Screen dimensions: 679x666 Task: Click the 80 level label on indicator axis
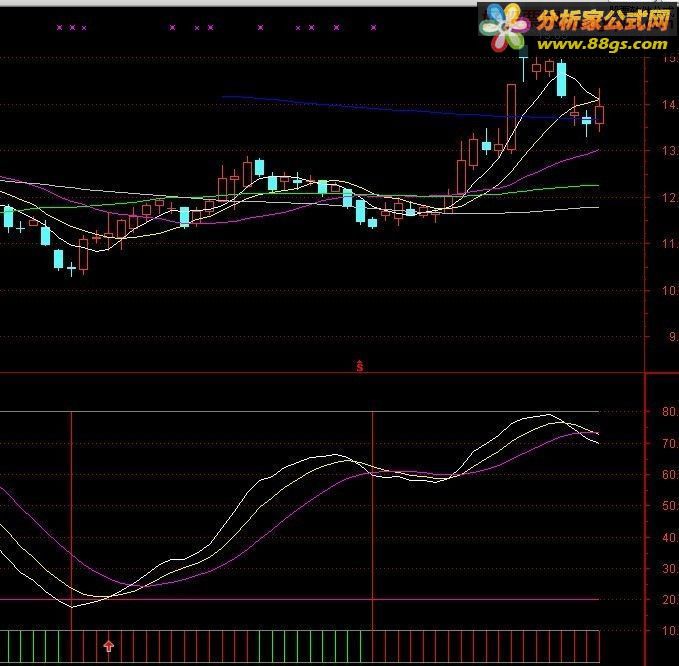pos(670,411)
